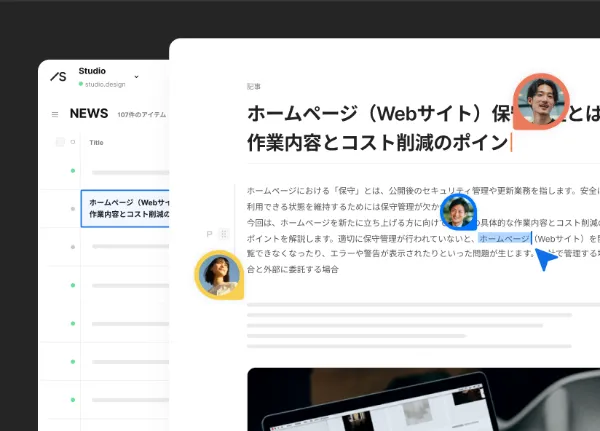
Task: Click the status column icon in header
Action: [73, 142]
